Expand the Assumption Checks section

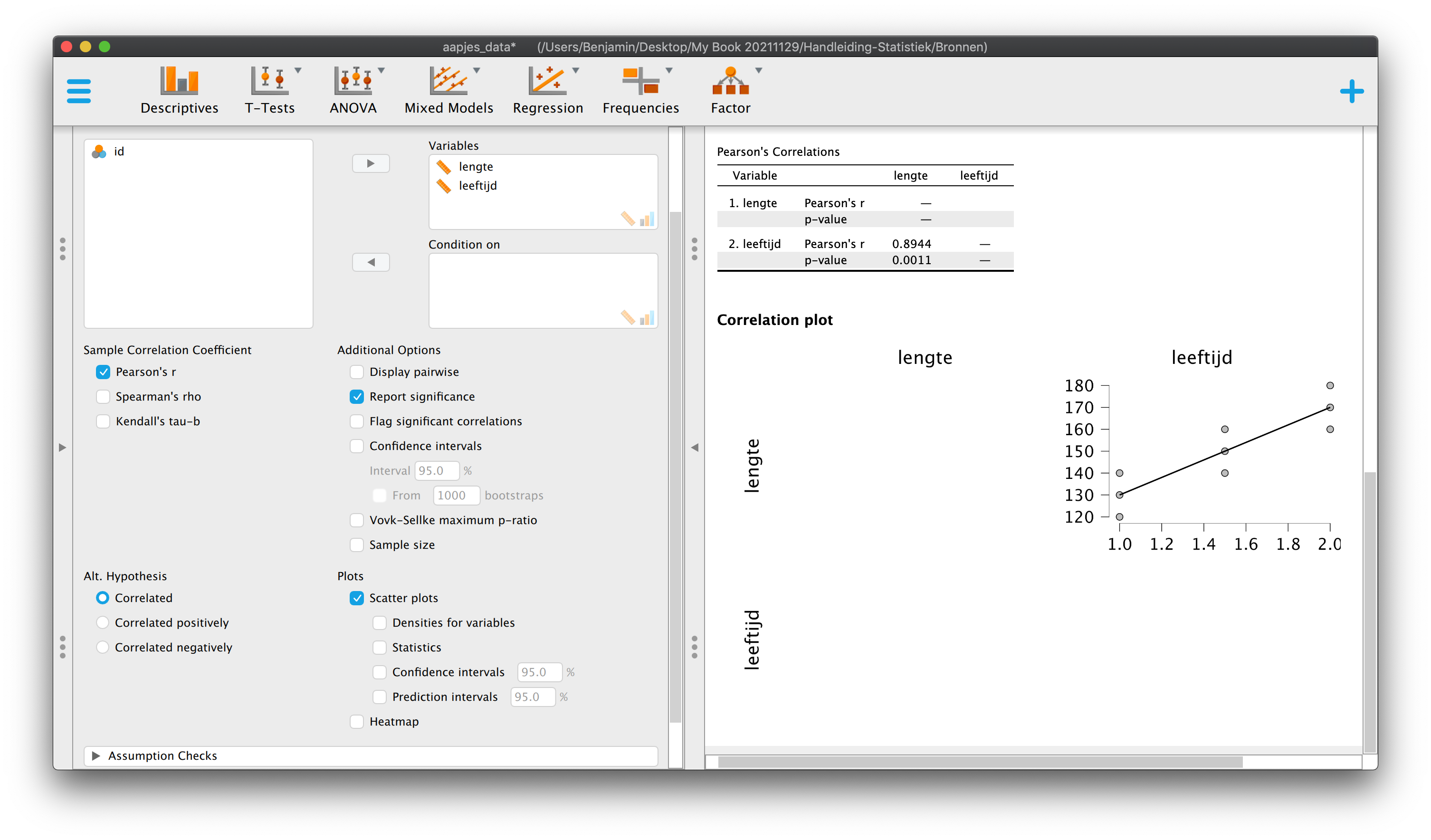(371, 756)
